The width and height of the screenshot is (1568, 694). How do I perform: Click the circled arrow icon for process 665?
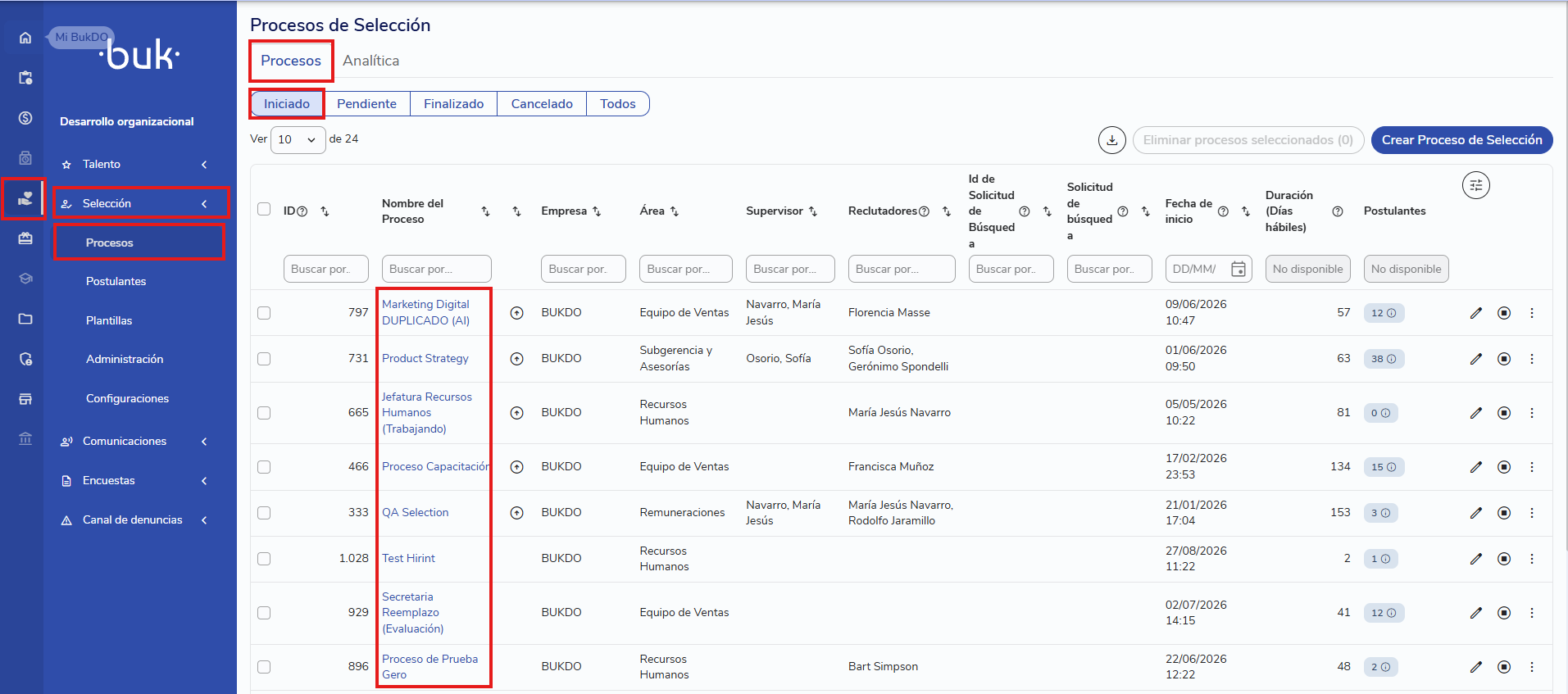click(x=516, y=413)
